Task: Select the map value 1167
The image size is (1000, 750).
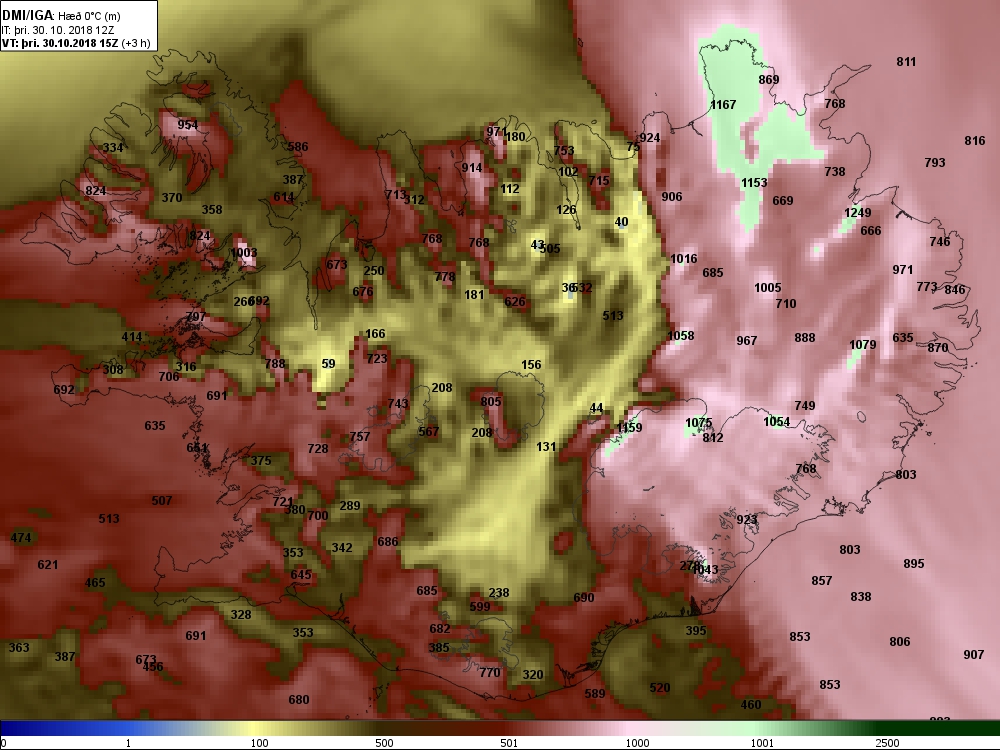Action: (723, 105)
